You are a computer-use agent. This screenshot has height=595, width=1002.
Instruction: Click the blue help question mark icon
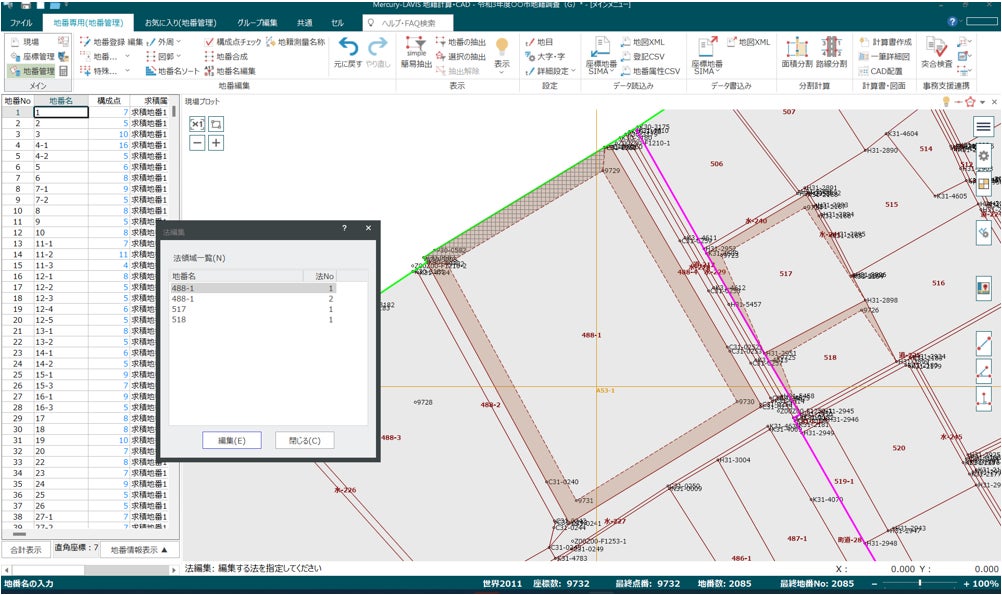(x=952, y=21)
